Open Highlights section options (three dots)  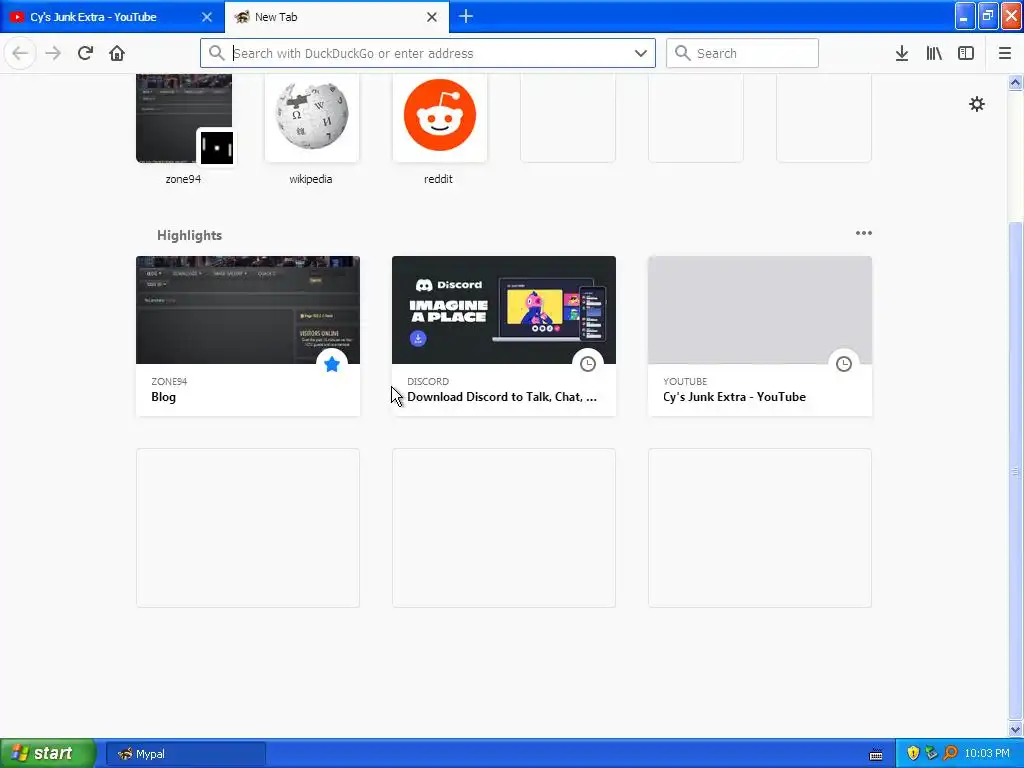pos(863,233)
